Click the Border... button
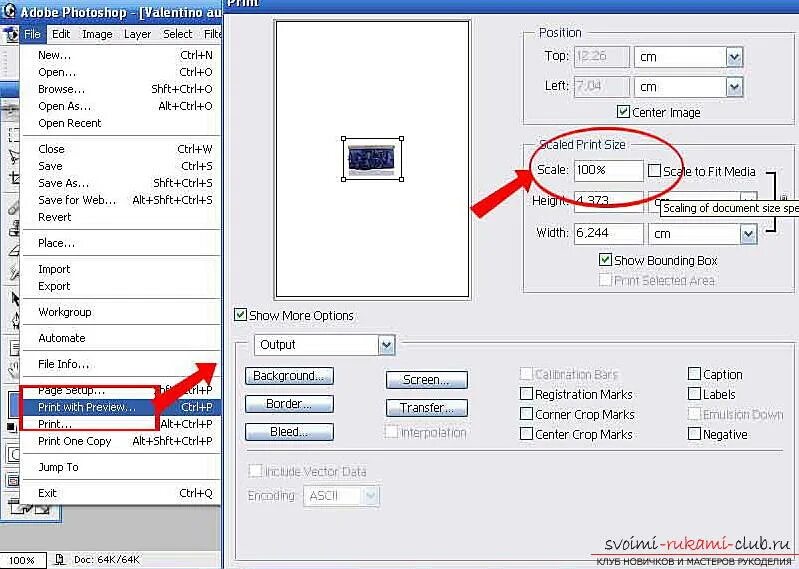 289,404
